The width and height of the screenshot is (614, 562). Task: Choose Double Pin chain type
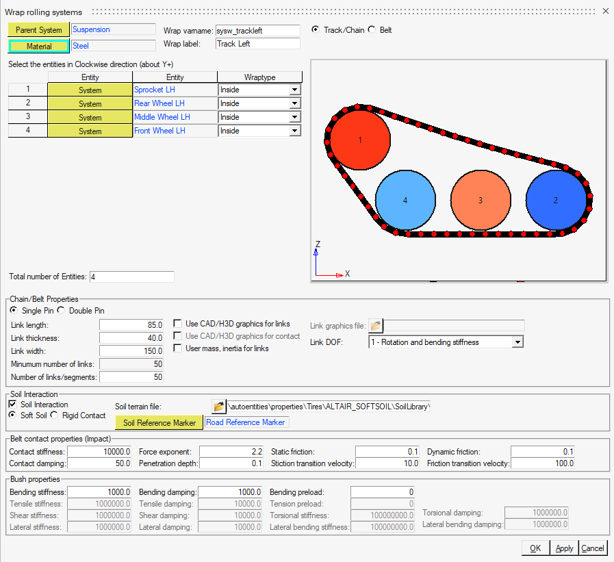61,310
